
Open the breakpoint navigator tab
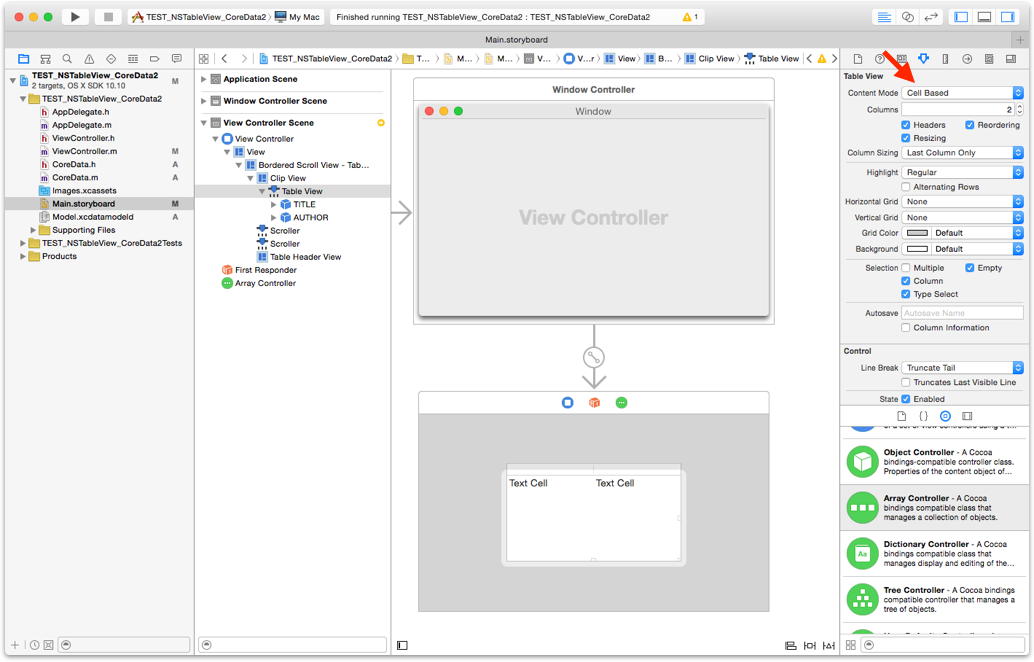pyautogui.click(x=154, y=59)
